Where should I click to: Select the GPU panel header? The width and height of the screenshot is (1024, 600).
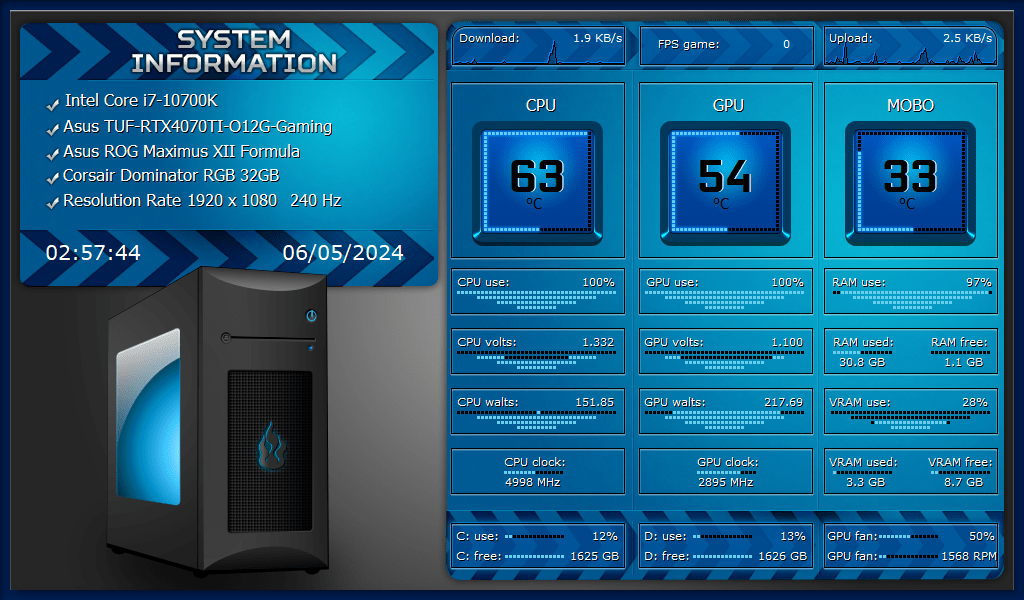point(727,104)
